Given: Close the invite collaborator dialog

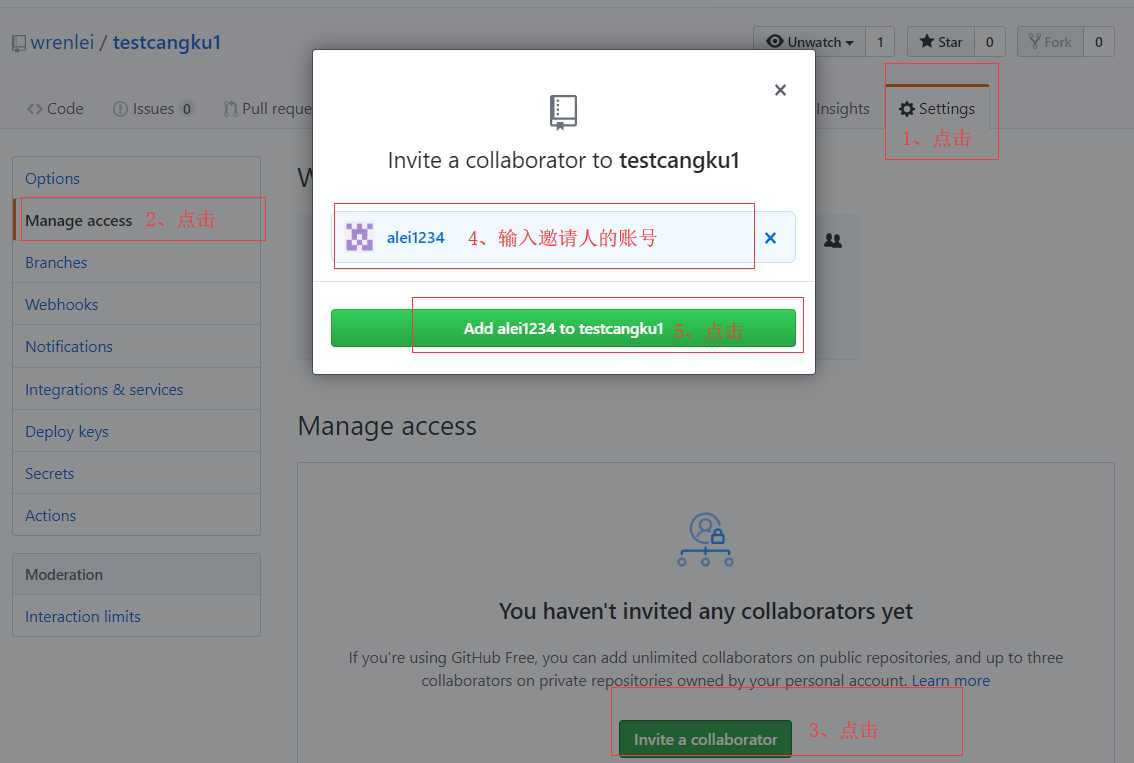Looking at the screenshot, I should click(780, 90).
